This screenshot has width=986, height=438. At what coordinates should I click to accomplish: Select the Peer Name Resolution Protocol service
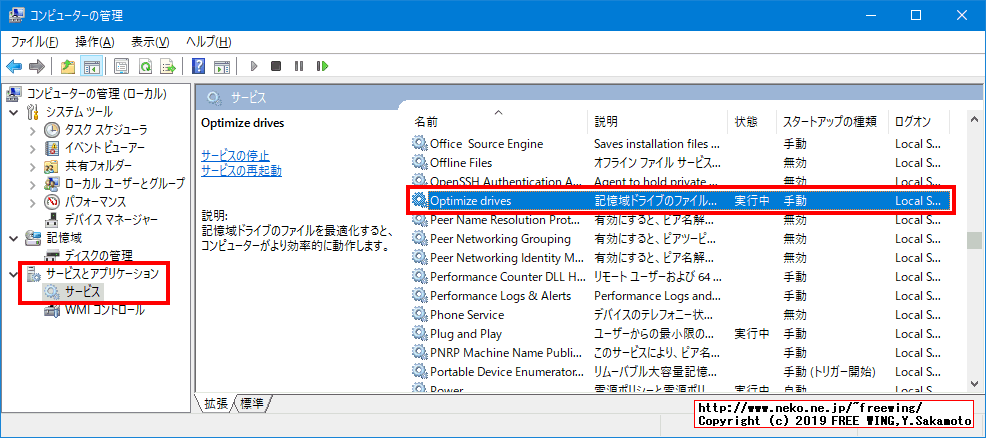tap(680, 220)
